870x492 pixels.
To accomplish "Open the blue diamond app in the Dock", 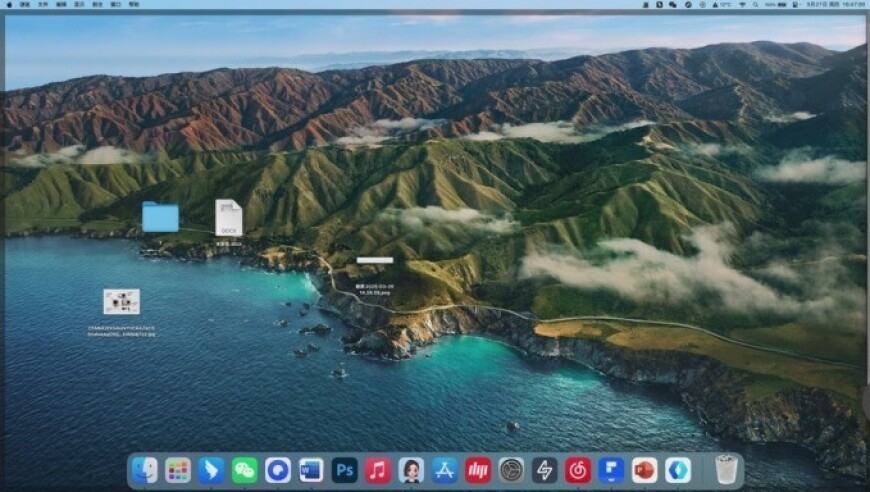I will pyautogui.click(x=677, y=470).
